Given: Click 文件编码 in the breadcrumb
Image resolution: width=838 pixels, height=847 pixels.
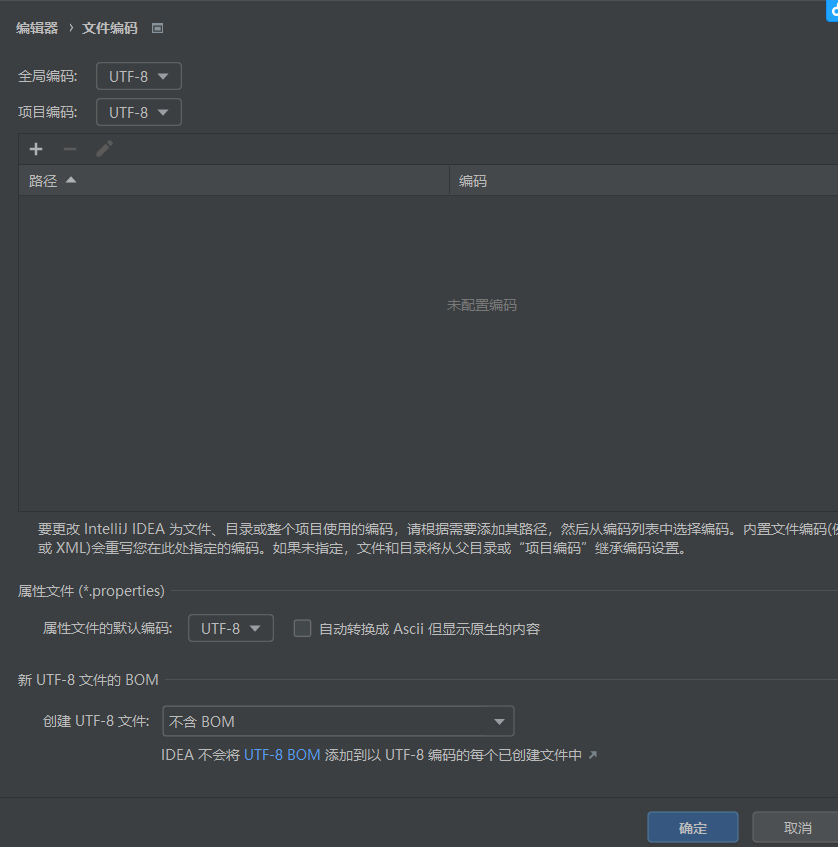Looking at the screenshot, I should pos(109,28).
